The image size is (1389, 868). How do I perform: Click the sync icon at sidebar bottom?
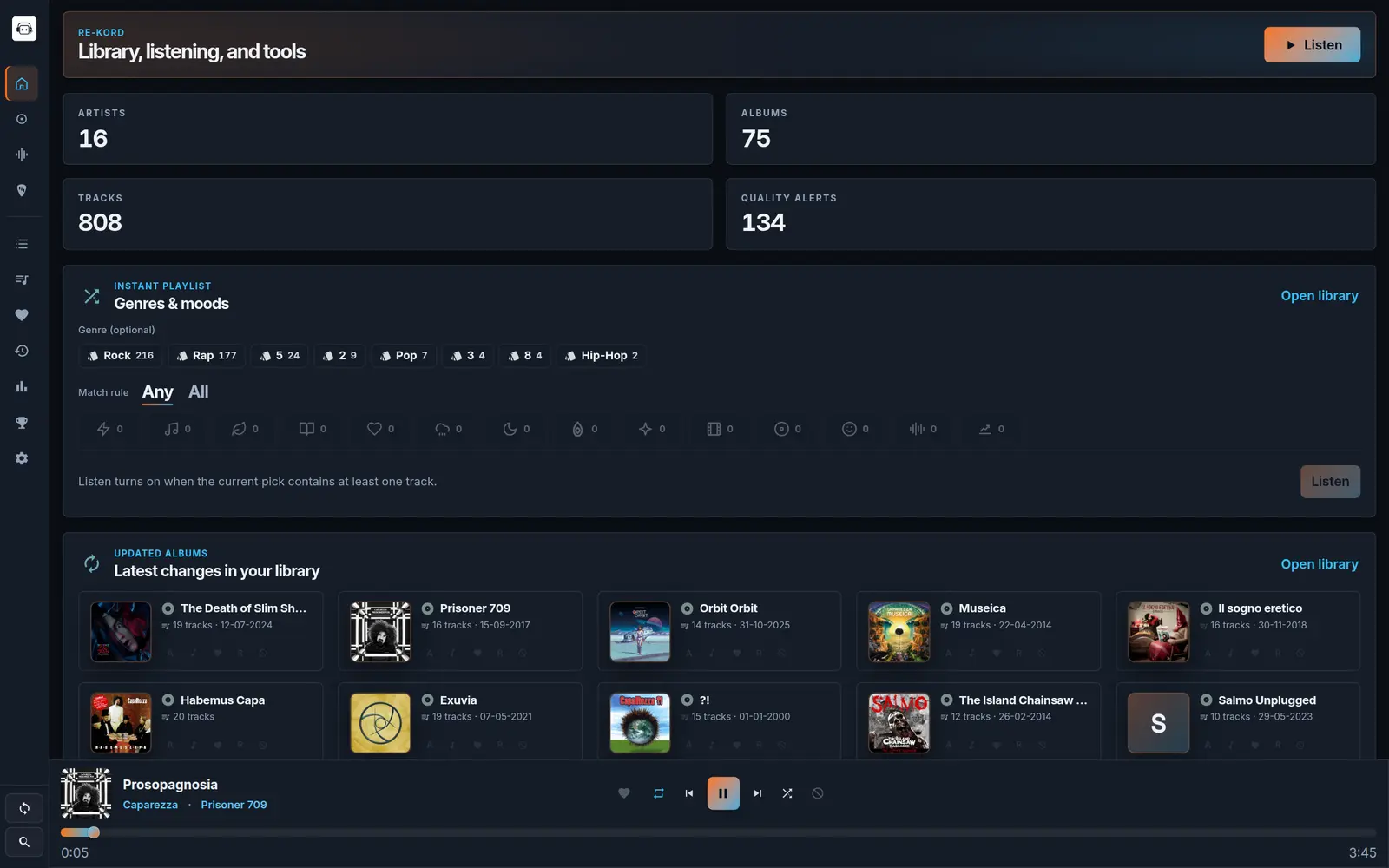tap(24, 808)
